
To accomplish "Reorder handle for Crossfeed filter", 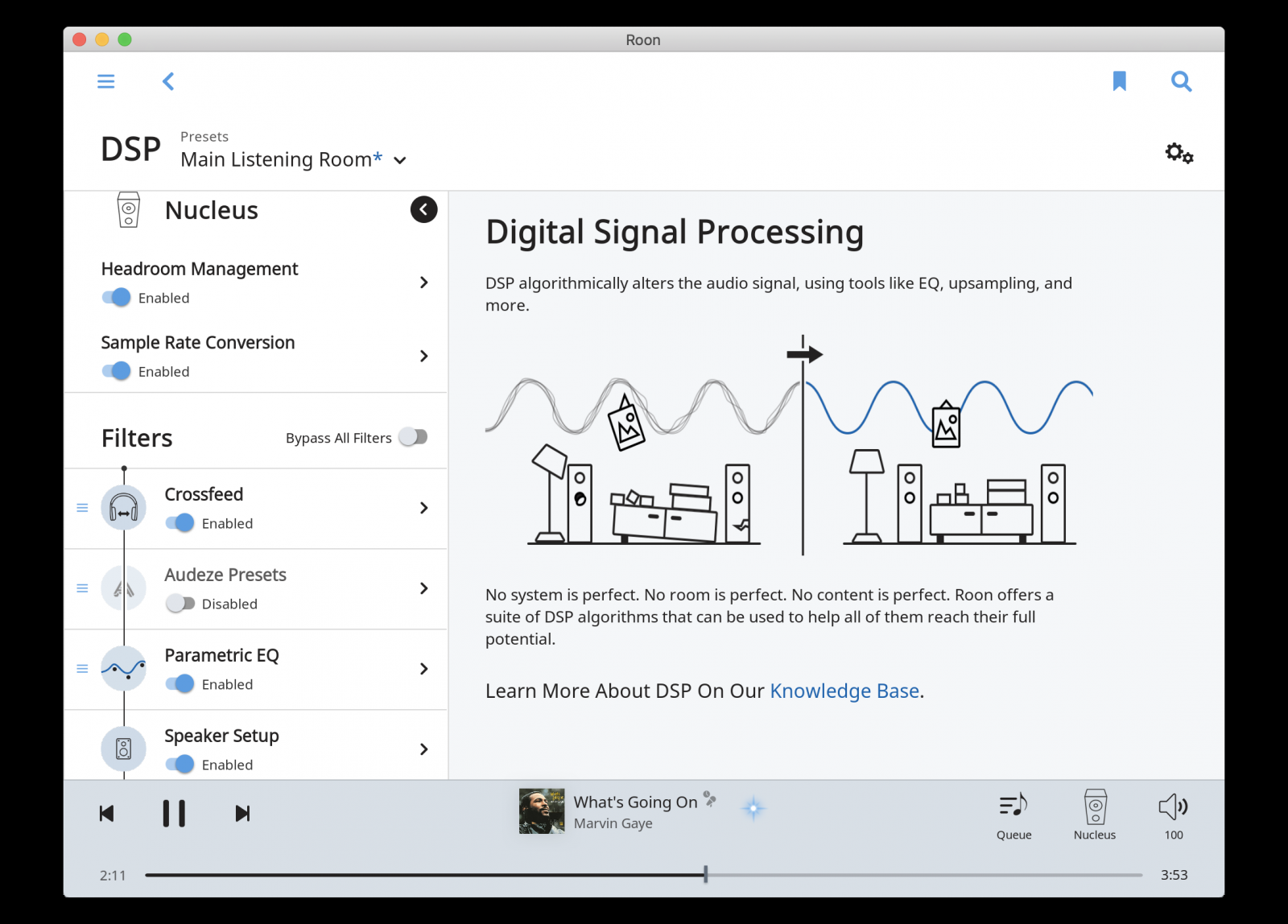I will click(x=82, y=508).
